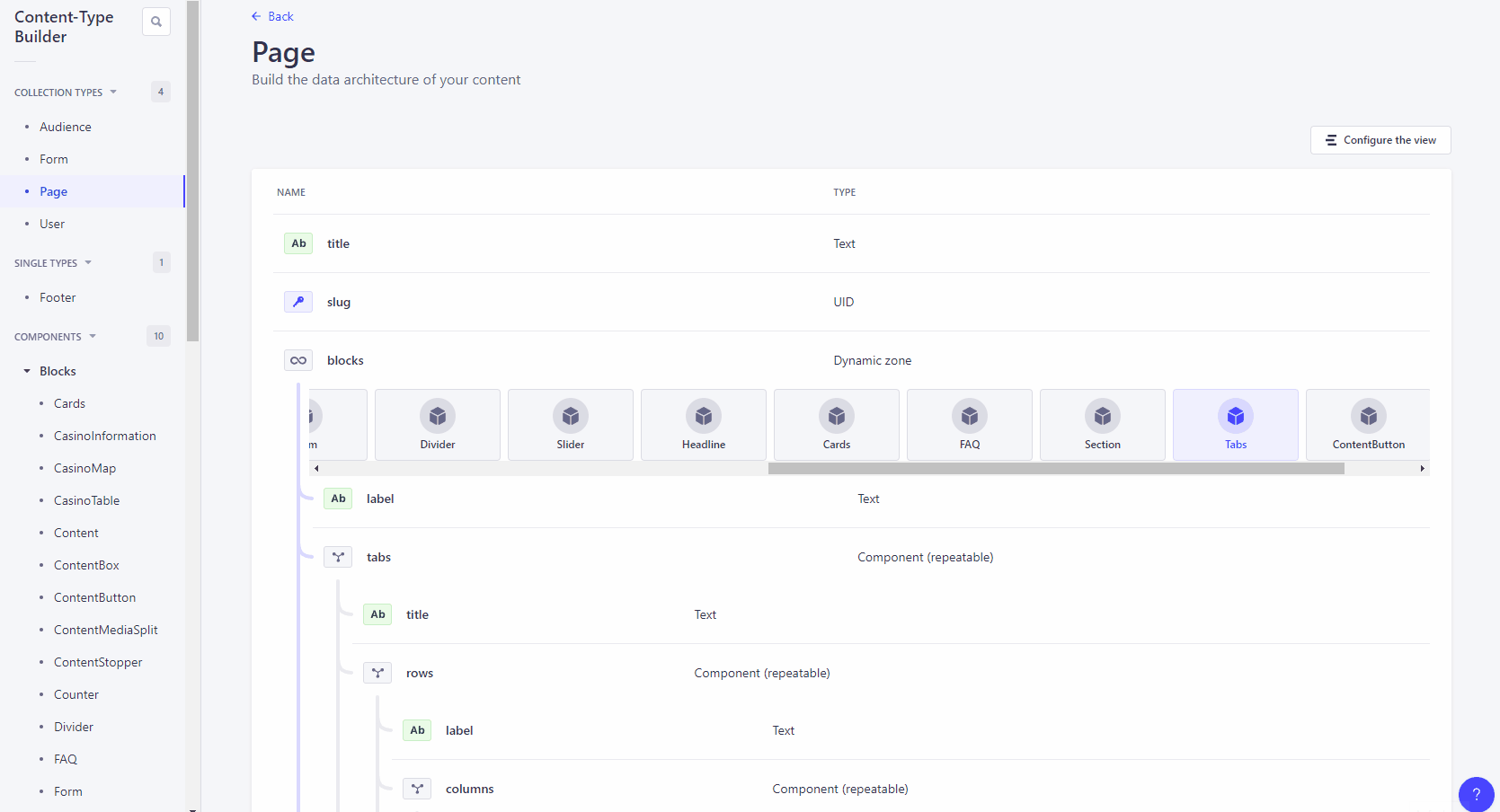Click the component branch icon beside rows
Image resolution: width=1500 pixels, height=812 pixels.
(377, 672)
